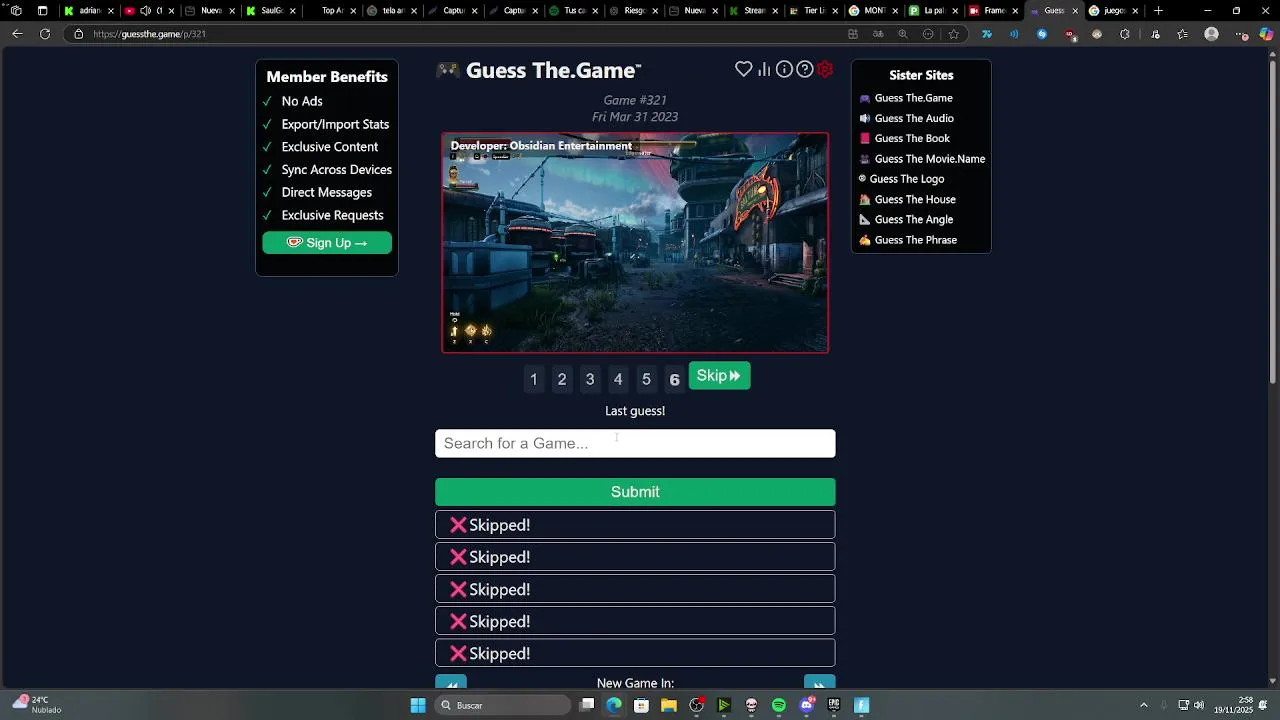This screenshot has height=720, width=1280.
Task: Open Epic Games Launcher from taskbar
Action: (834, 705)
